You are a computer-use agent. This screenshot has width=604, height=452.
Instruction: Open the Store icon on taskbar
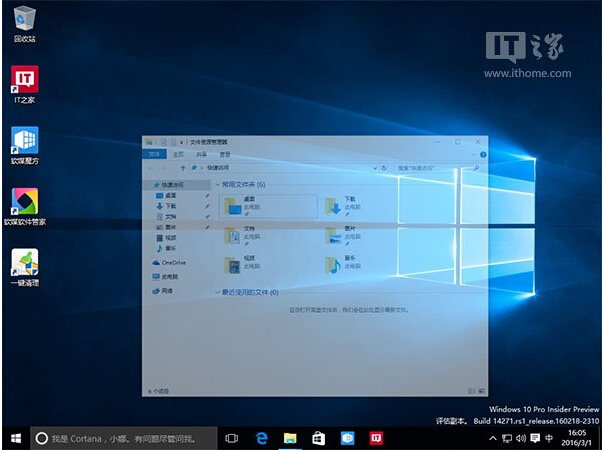tap(319, 438)
